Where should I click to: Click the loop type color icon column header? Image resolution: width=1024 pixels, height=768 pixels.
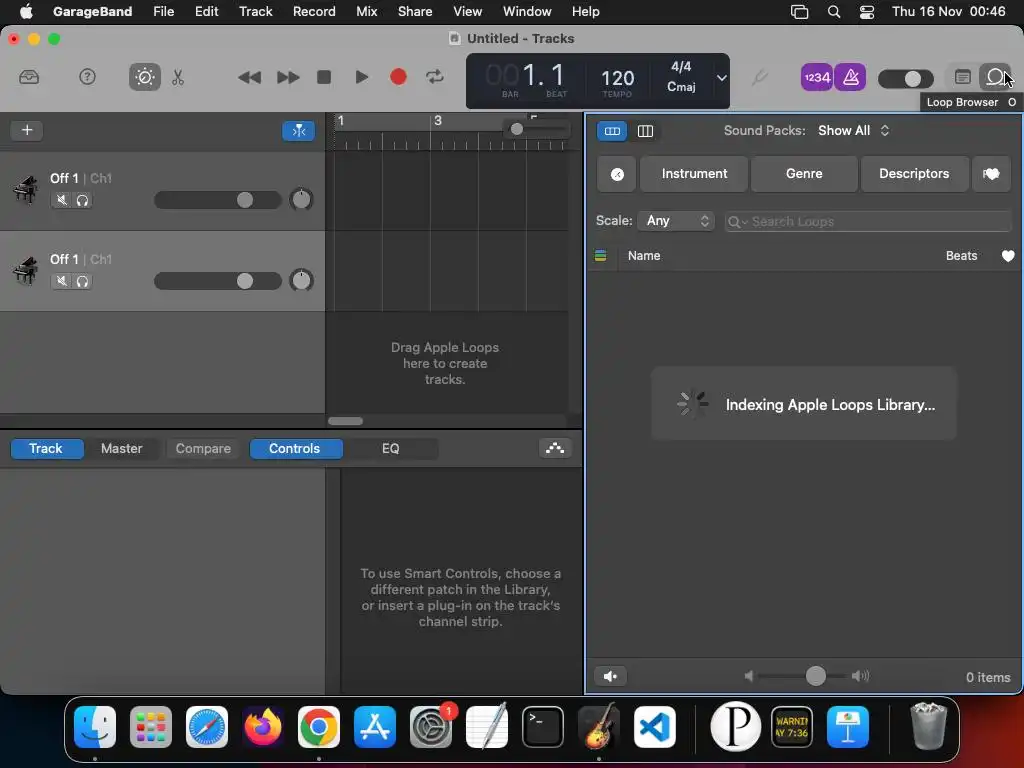click(601, 256)
